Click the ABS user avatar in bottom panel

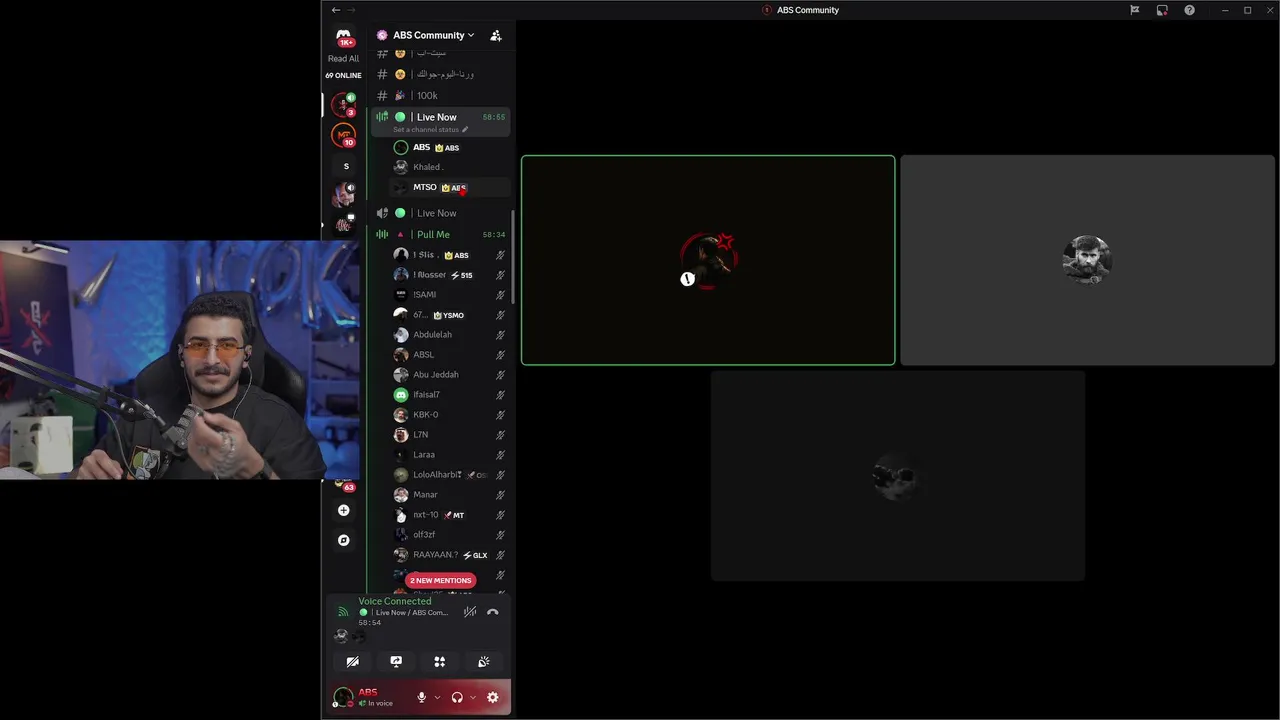pyautogui.click(x=343, y=697)
